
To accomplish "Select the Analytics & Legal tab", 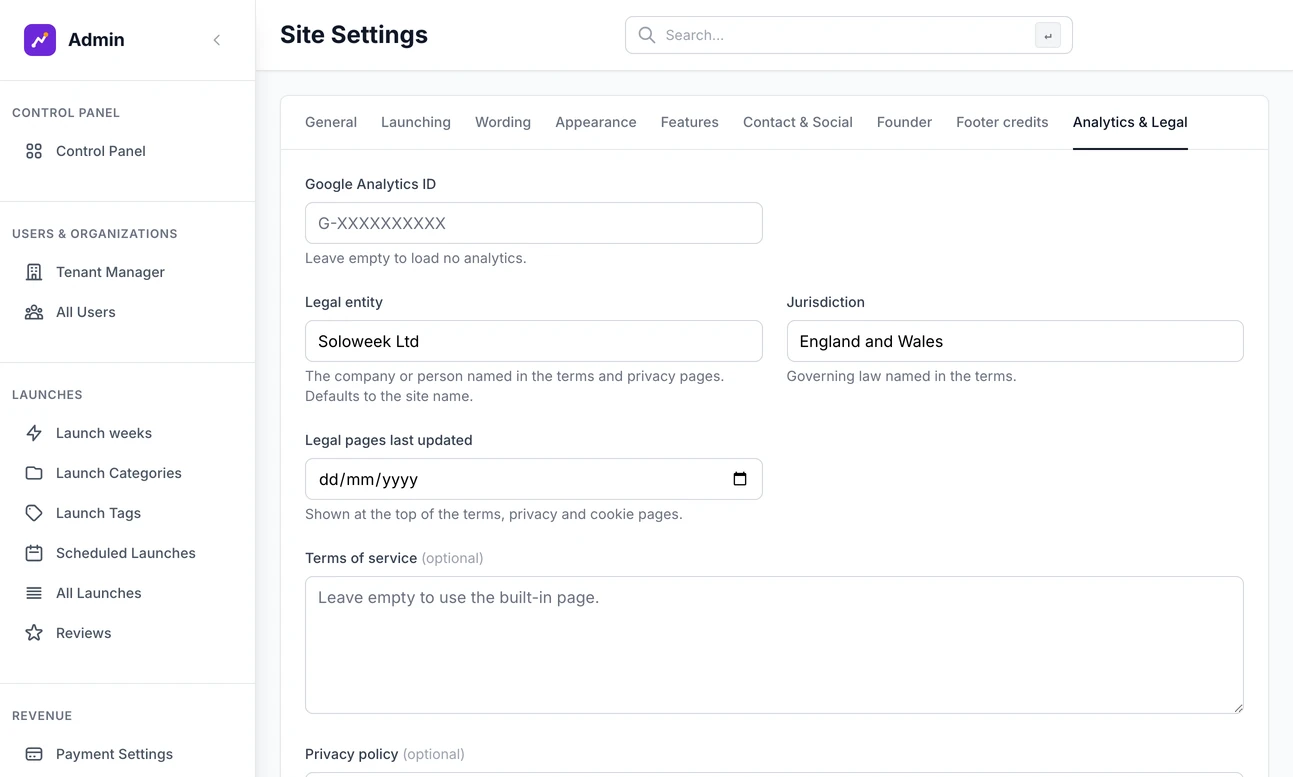I will (x=1130, y=122).
